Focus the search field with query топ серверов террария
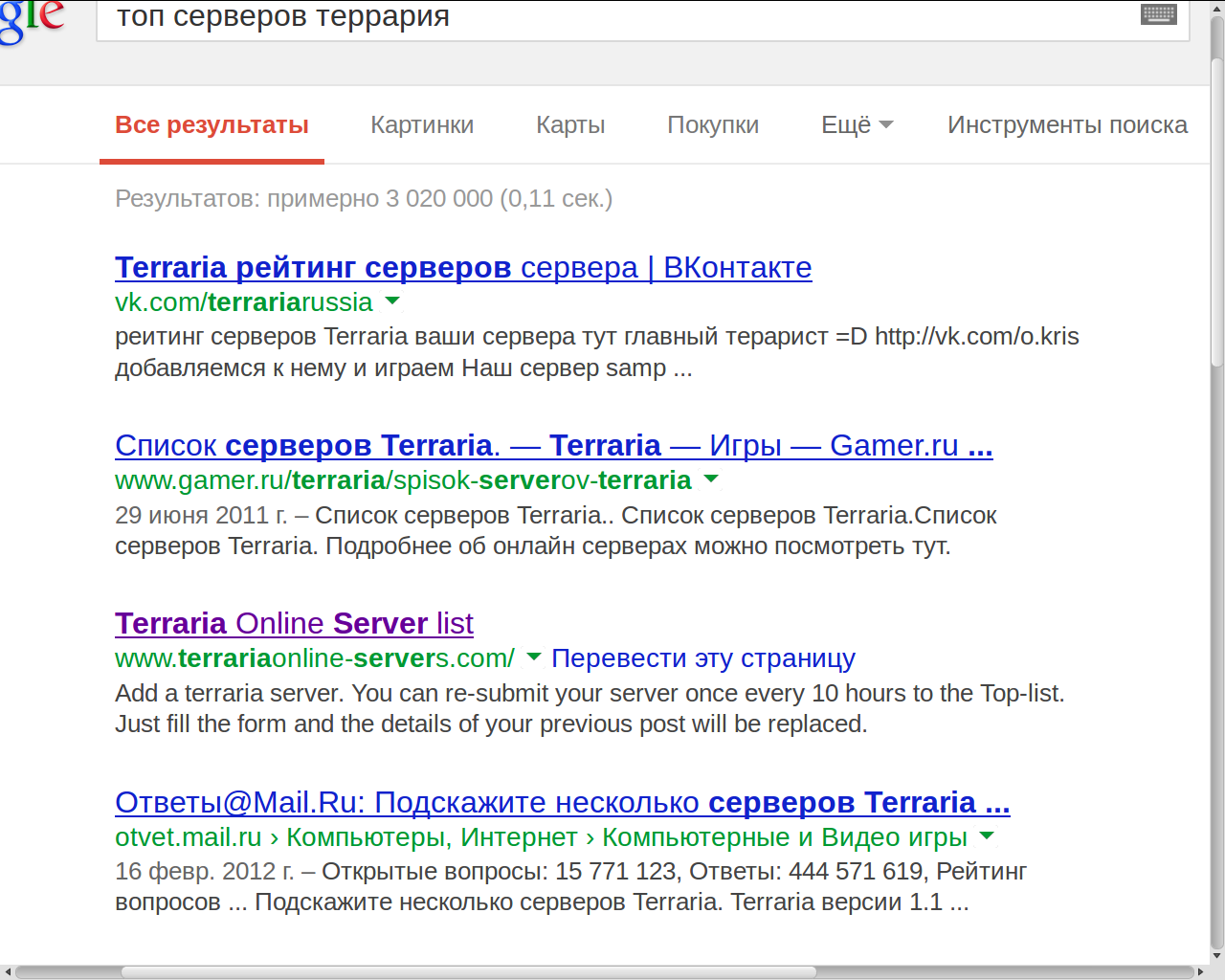The image size is (1225, 980). [x=642, y=20]
